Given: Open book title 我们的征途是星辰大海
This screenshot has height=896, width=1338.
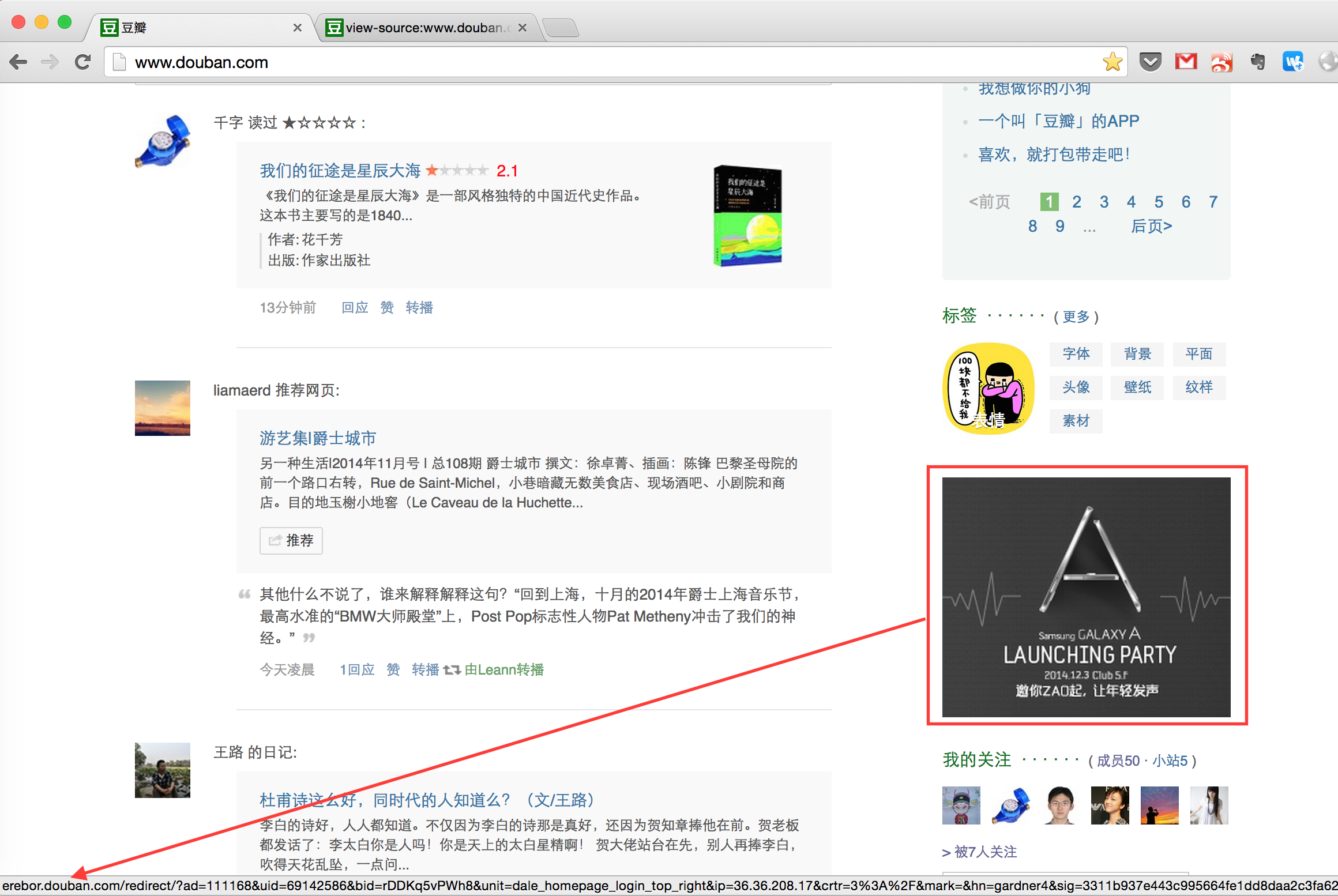Looking at the screenshot, I should pyautogui.click(x=340, y=171).
